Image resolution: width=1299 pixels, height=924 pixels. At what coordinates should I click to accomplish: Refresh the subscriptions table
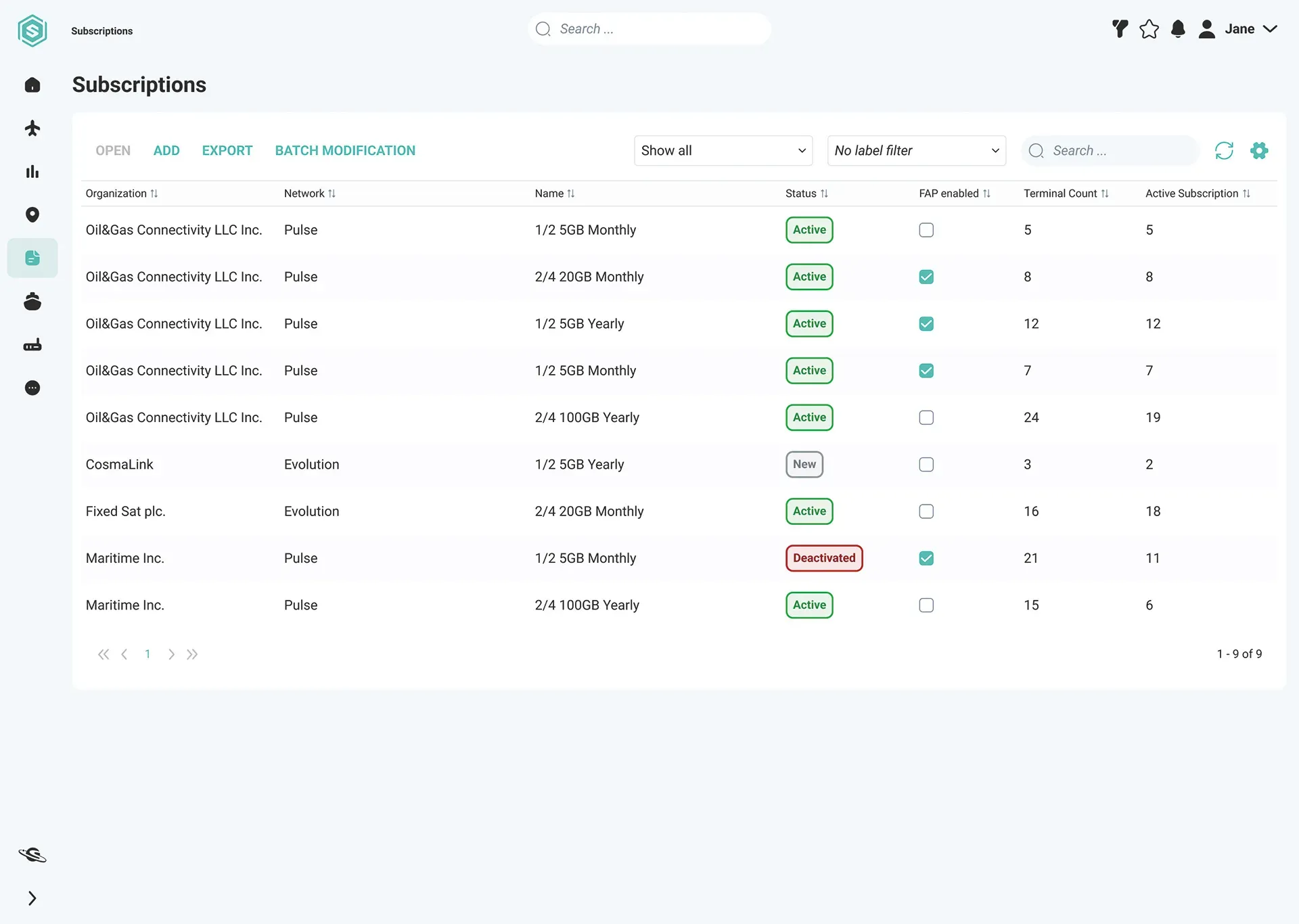1224,150
